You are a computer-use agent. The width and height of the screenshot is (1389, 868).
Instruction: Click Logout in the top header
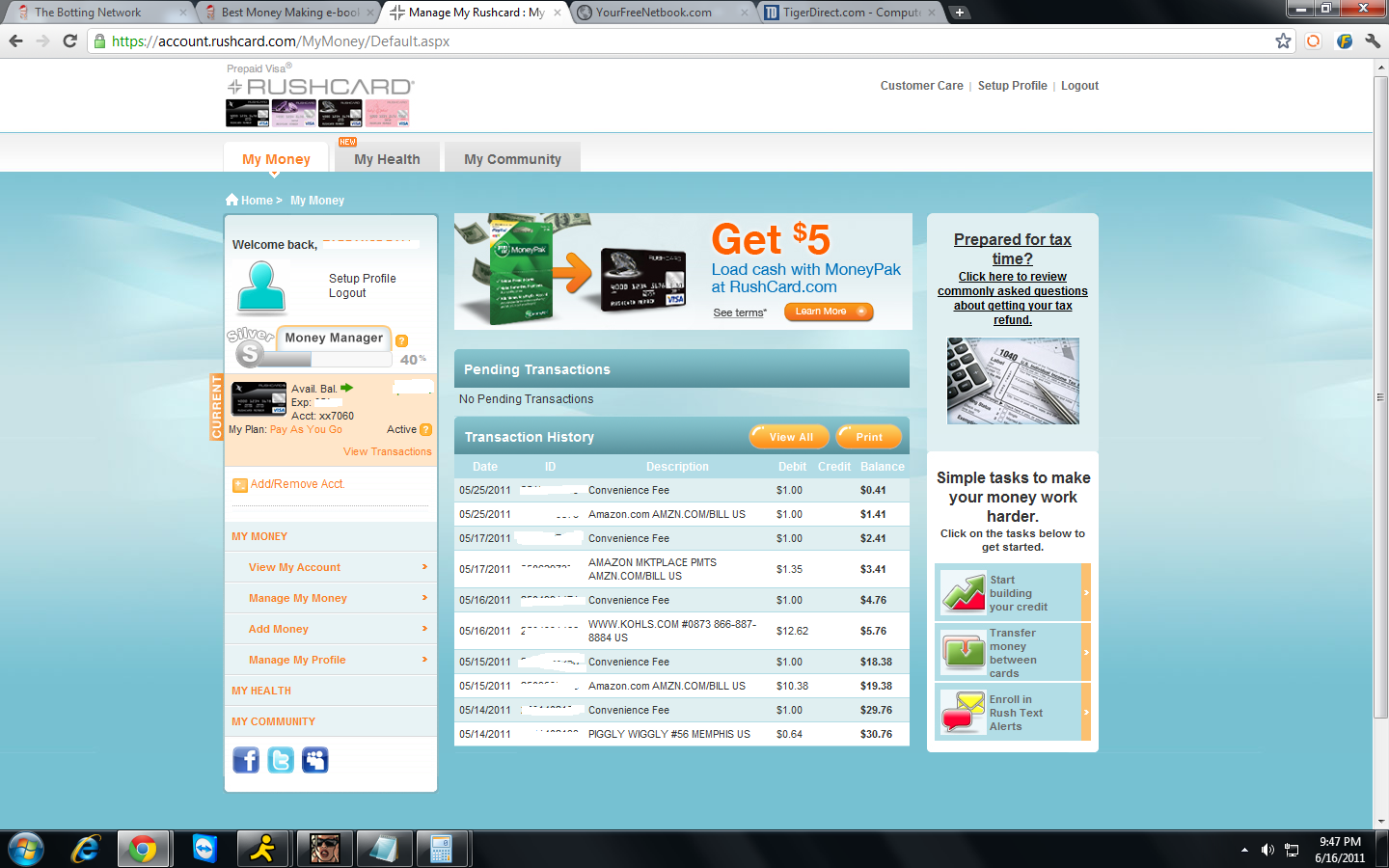tap(1079, 86)
